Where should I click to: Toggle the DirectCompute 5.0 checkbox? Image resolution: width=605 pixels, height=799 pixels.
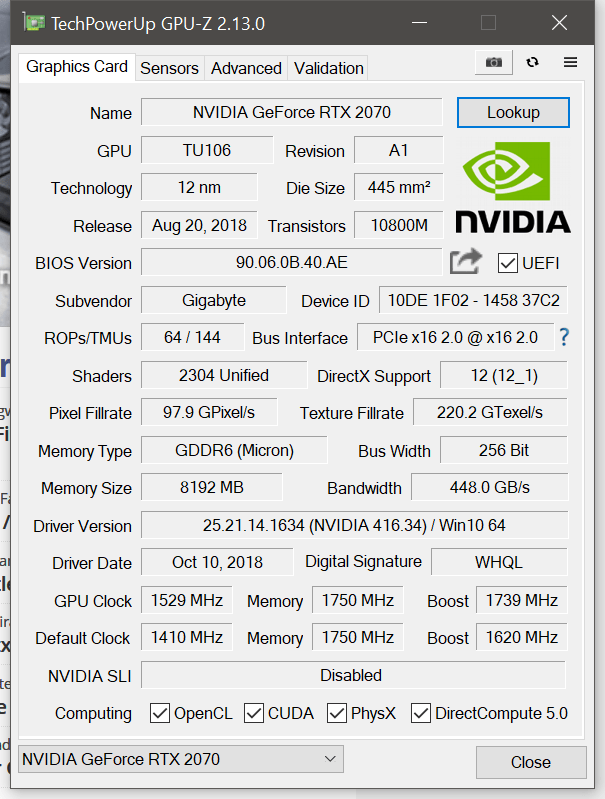click(x=421, y=713)
